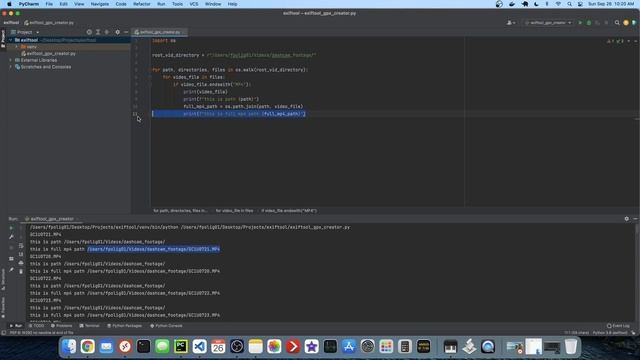Collapse exiftool root folder
Image resolution: width=640 pixels, height=360 pixels.
(x=11, y=40)
